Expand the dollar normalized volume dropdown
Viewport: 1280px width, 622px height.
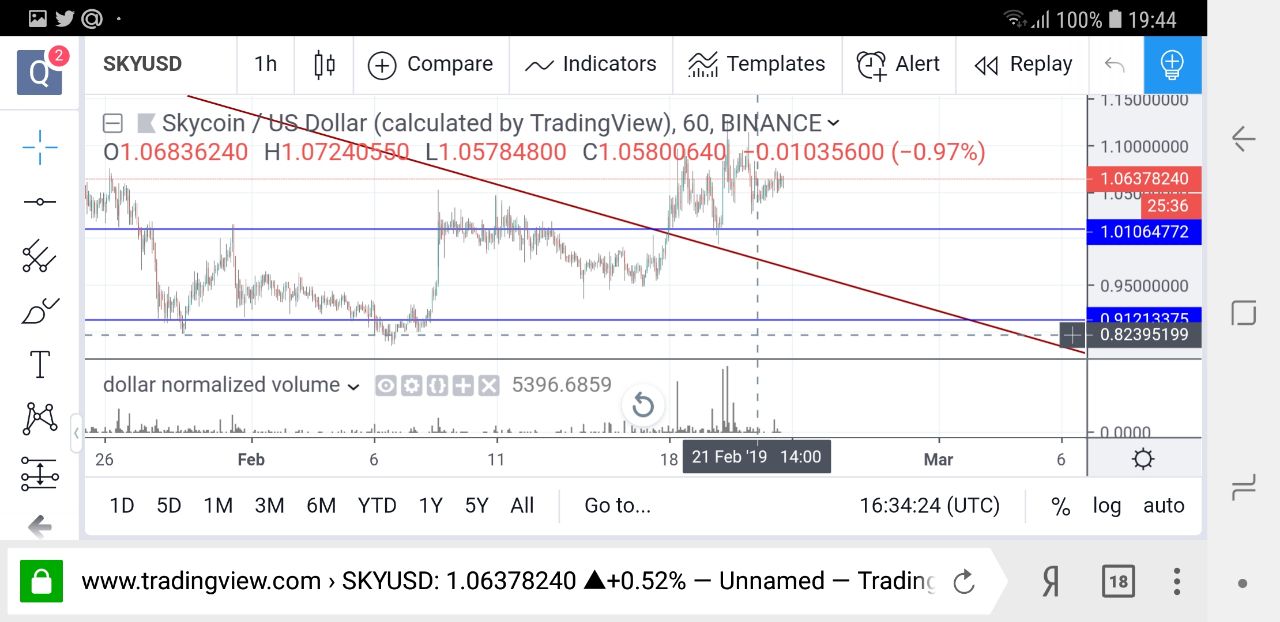tap(353, 386)
